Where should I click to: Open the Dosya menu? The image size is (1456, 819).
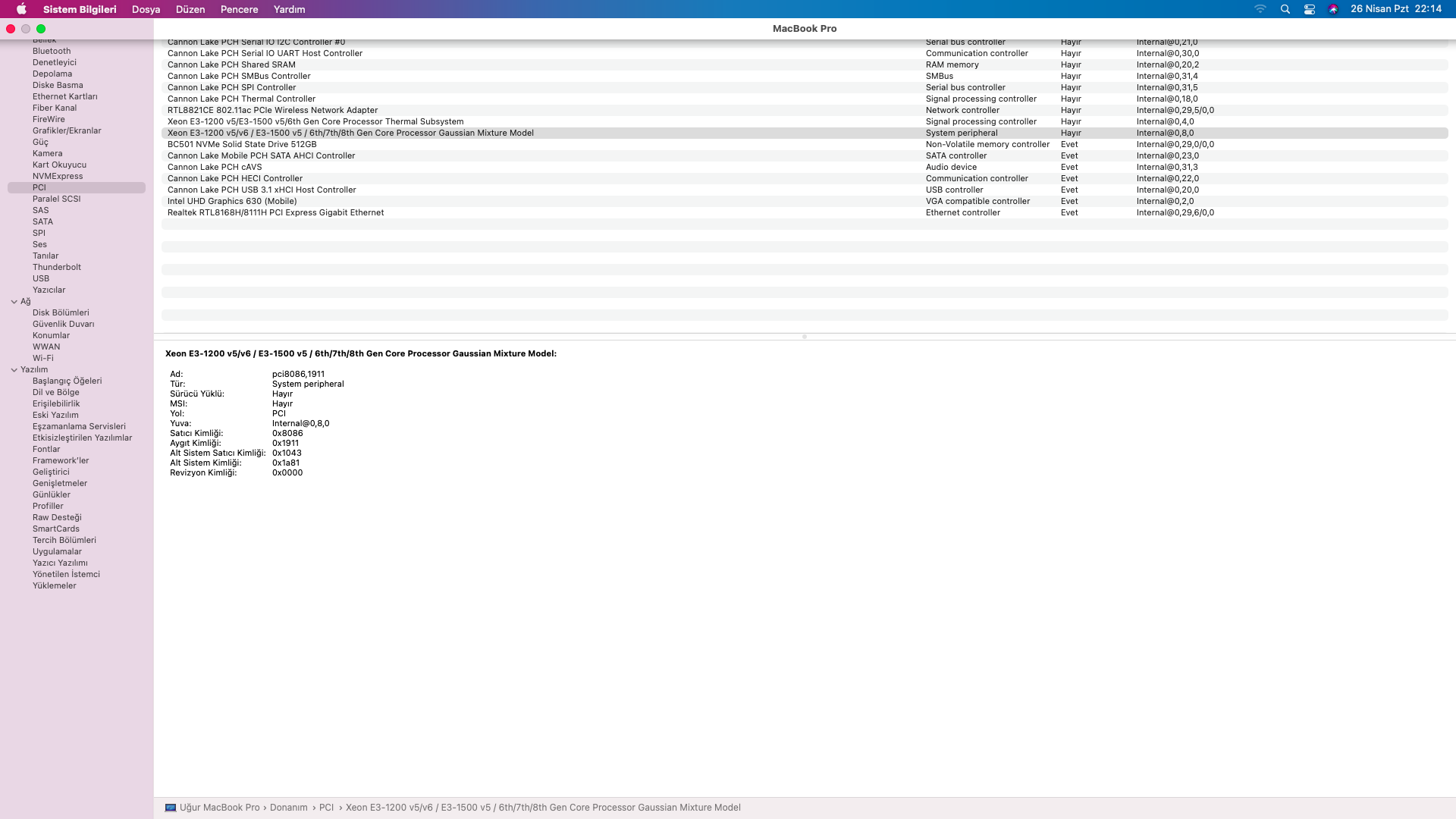[146, 9]
